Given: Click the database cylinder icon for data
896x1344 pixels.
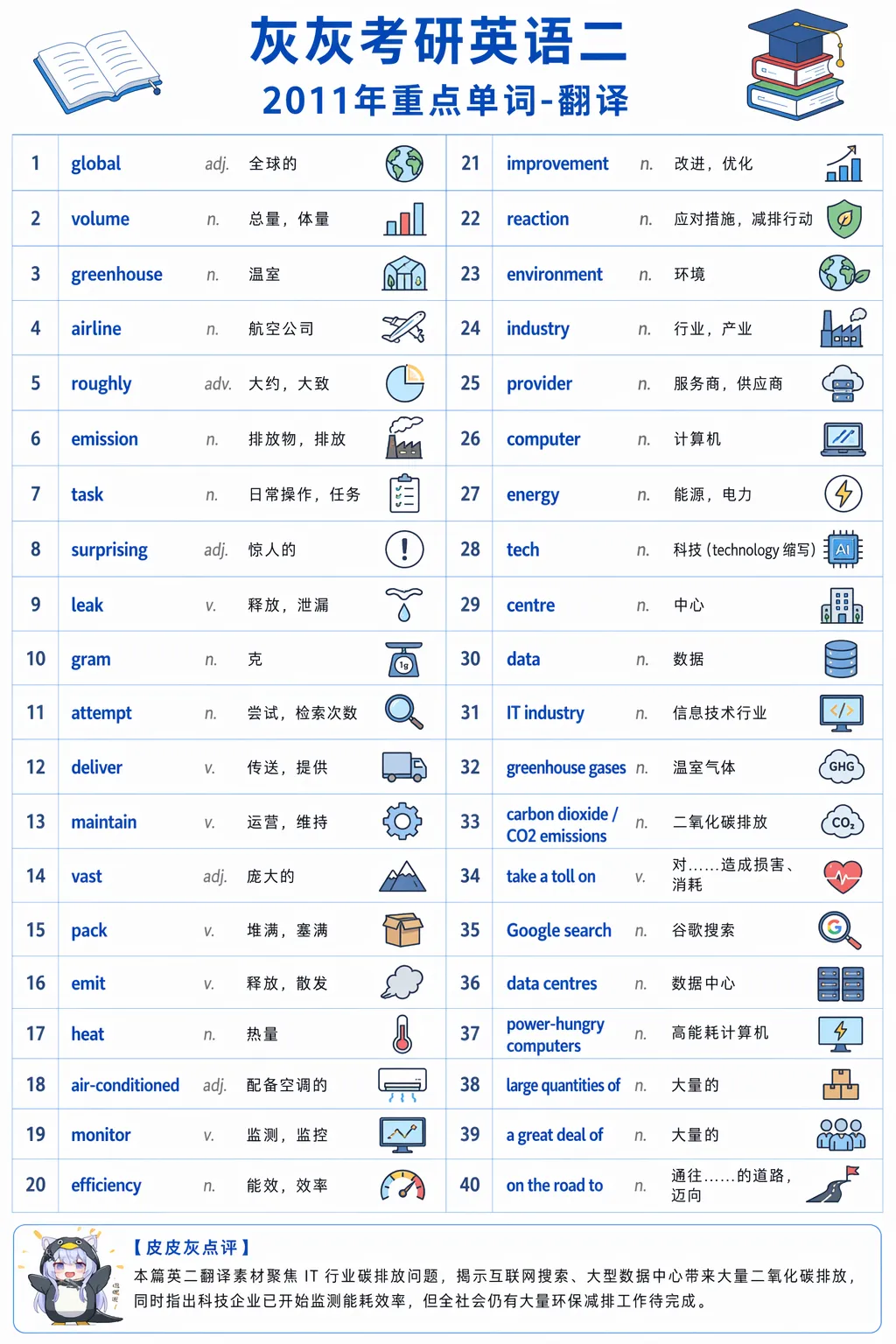Looking at the screenshot, I should click(x=842, y=659).
